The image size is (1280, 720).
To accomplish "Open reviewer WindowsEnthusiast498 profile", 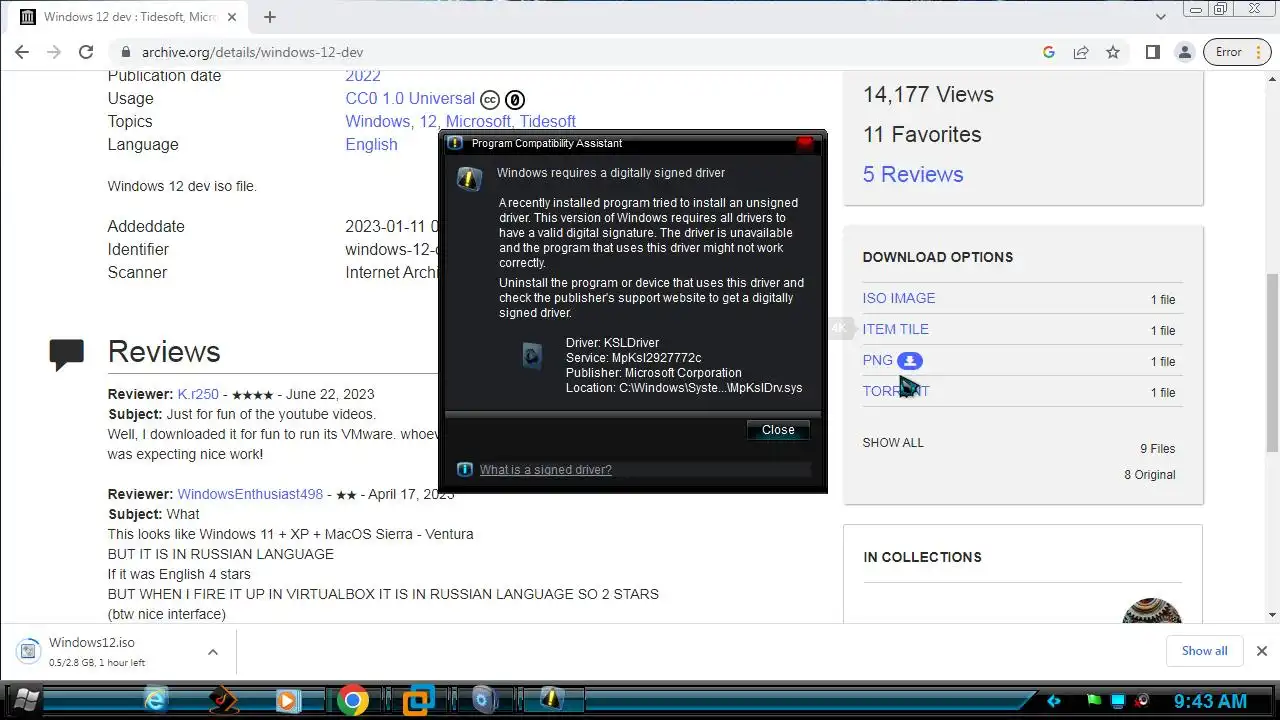I will [250, 494].
